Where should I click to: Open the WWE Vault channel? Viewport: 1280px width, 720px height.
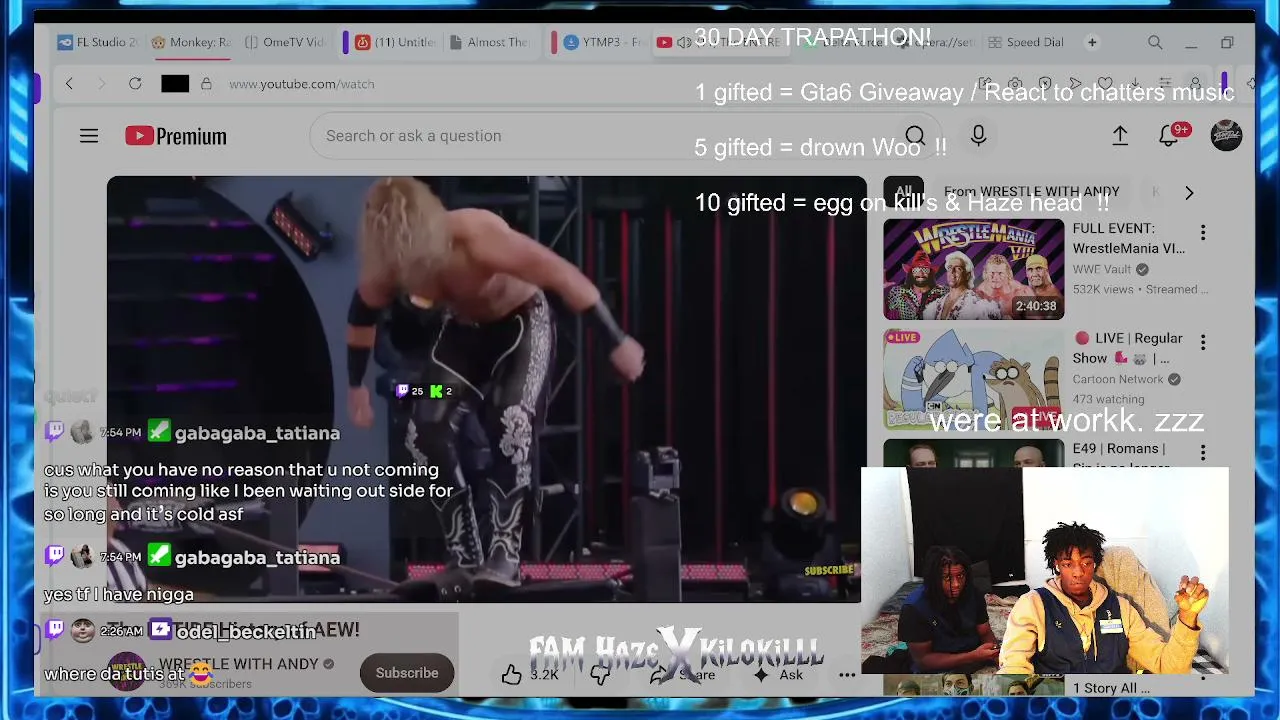click(1102, 269)
